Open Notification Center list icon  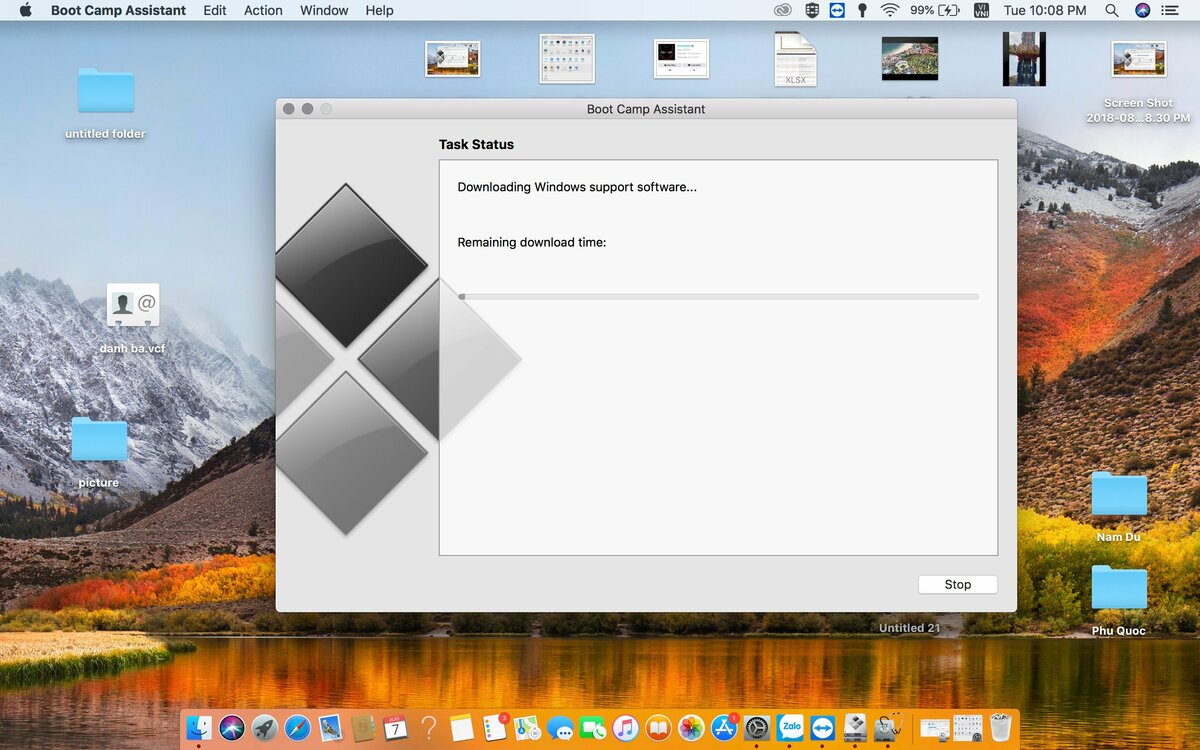coord(1171,10)
